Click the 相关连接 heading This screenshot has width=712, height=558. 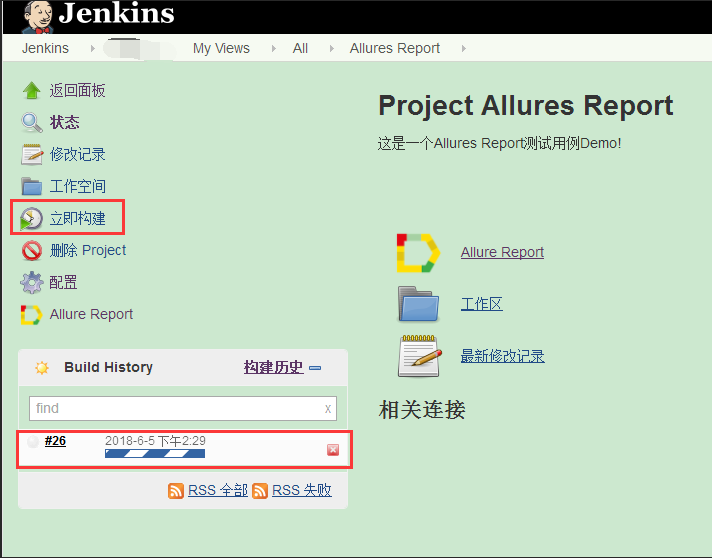(422, 410)
